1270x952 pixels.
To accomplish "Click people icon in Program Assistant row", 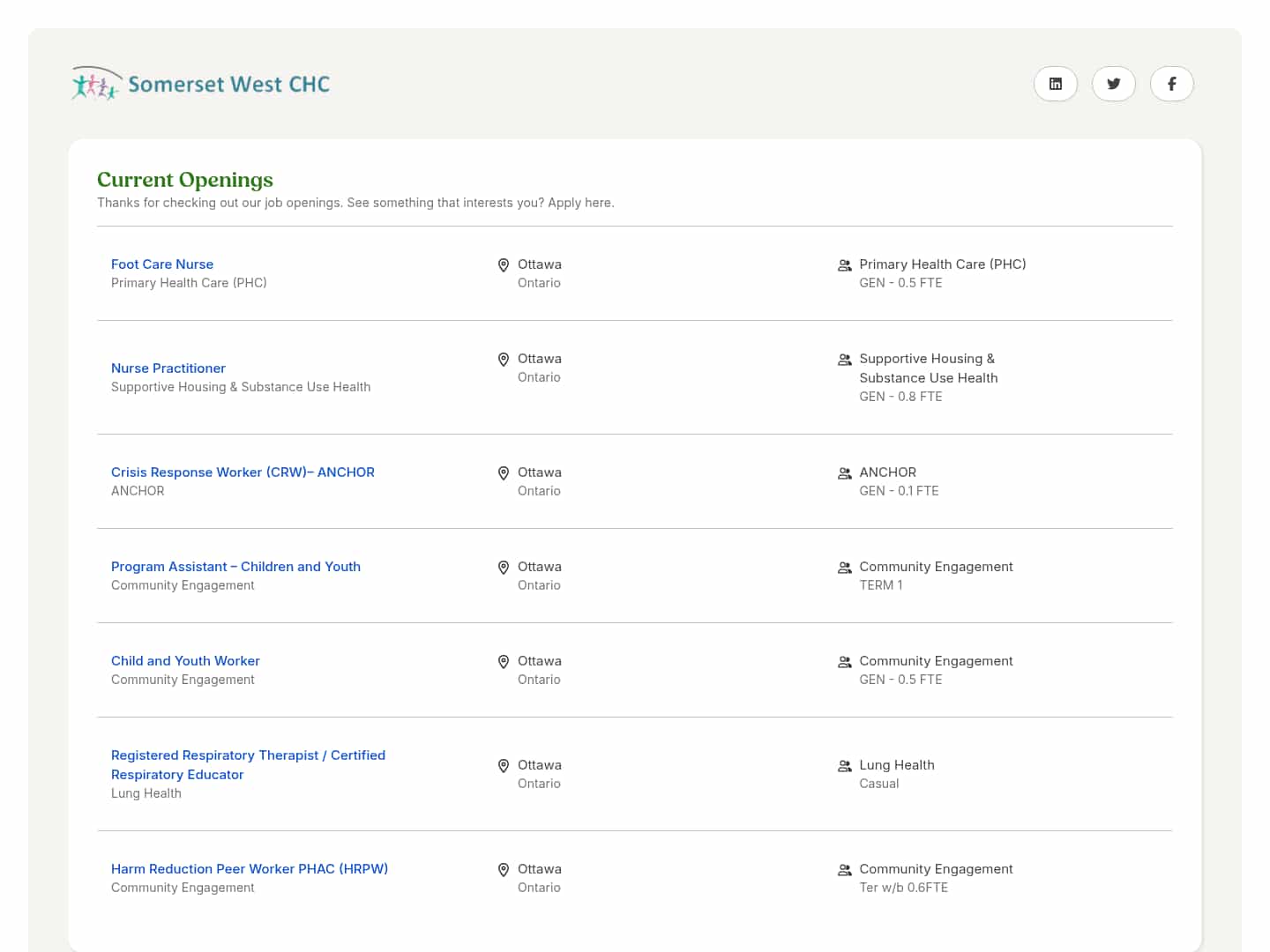I will (x=845, y=568).
